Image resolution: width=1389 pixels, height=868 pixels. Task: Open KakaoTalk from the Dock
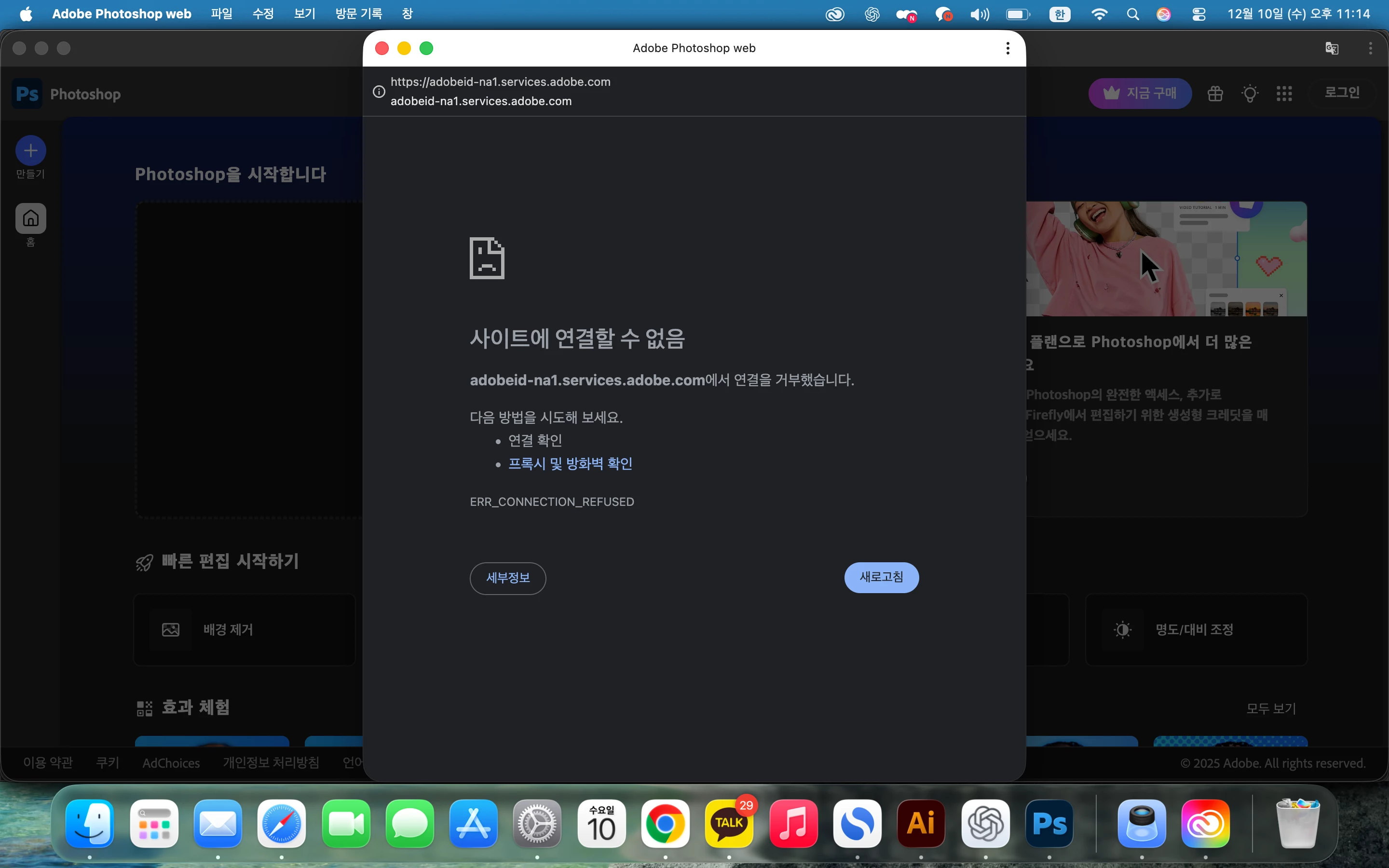pos(729,823)
